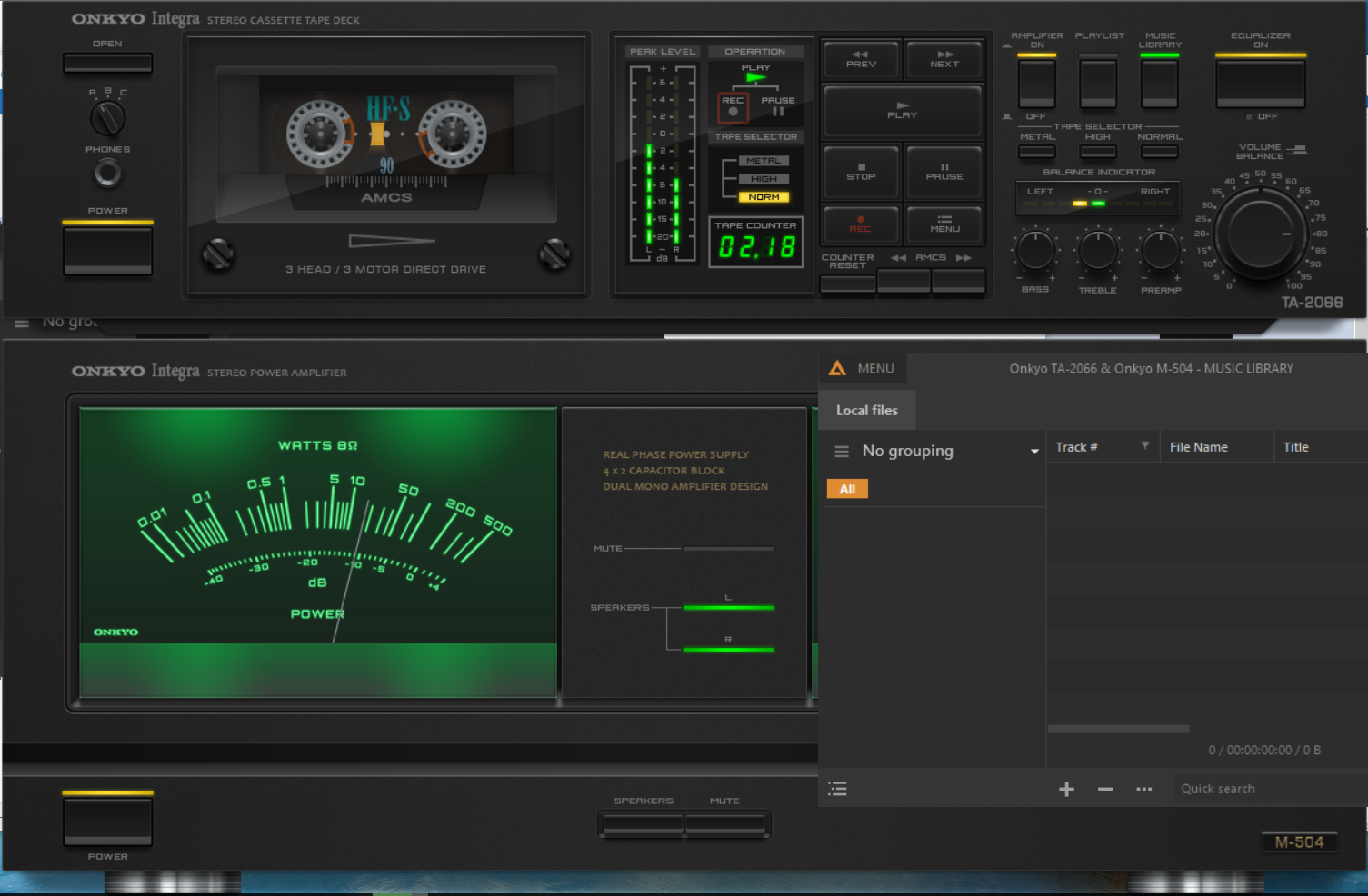Open the Track # column filter
The width and height of the screenshot is (1368, 896).
[x=1144, y=446]
